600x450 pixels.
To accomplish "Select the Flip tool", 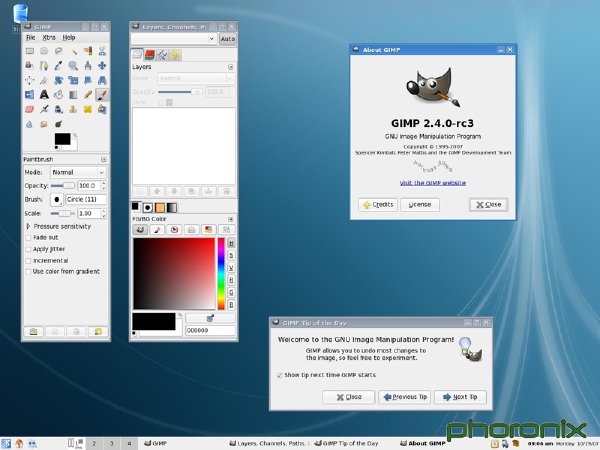I will pyautogui.click(x=30, y=95).
